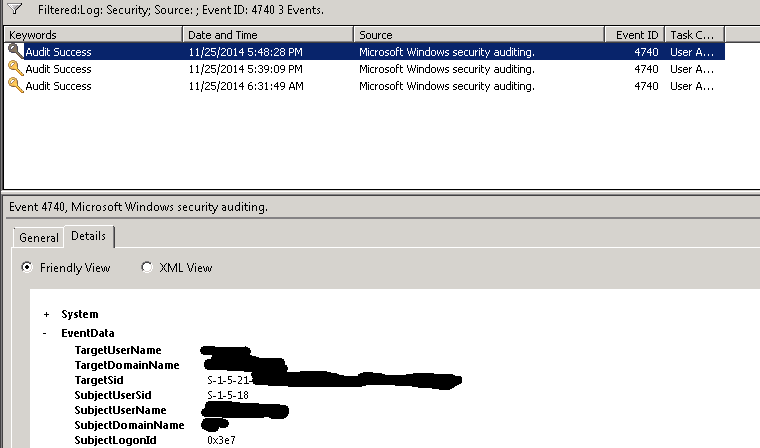Image resolution: width=760 pixels, height=448 pixels.
Task: Click the truncated Task C... column header
Action: click(694, 35)
